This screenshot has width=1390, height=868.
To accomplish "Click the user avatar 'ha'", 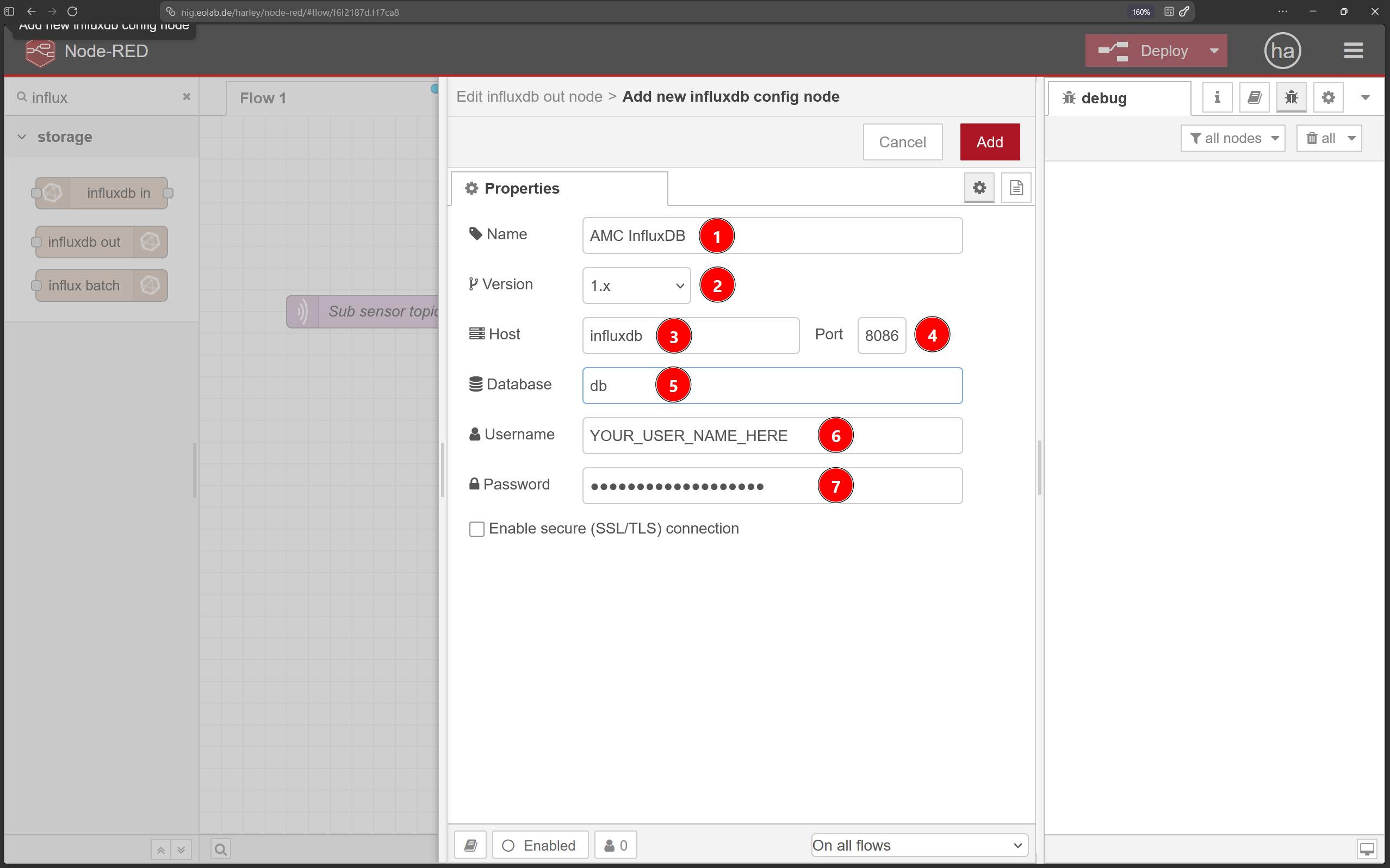I will (x=1282, y=51).
